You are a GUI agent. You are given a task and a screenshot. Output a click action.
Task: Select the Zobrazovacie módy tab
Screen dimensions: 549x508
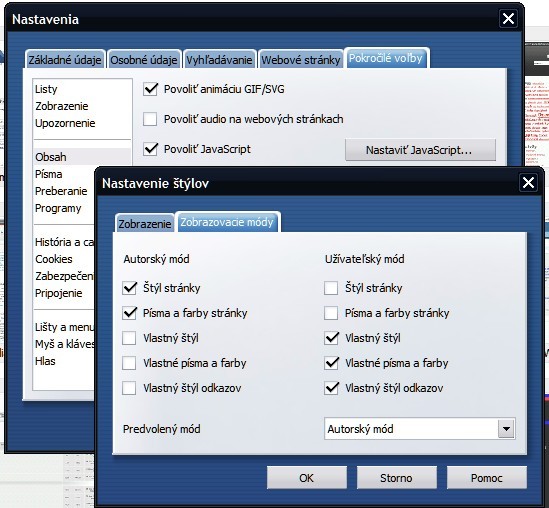(x=227, y=222)
